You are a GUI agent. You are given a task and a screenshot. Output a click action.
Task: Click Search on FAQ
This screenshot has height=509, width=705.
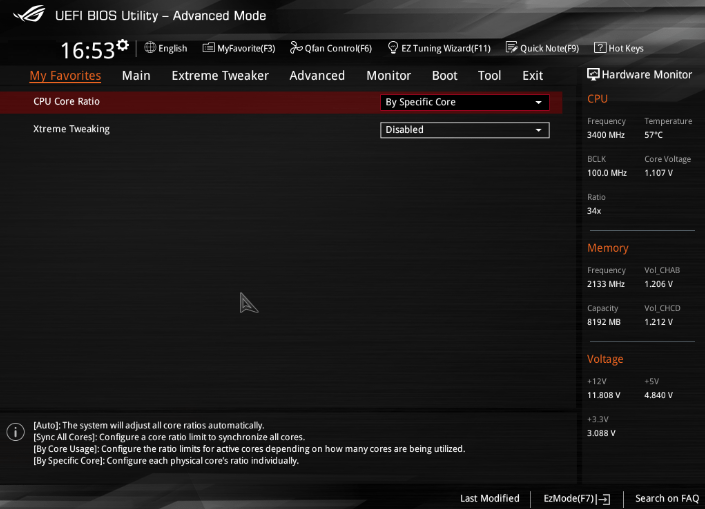click(x=667, y=498)
